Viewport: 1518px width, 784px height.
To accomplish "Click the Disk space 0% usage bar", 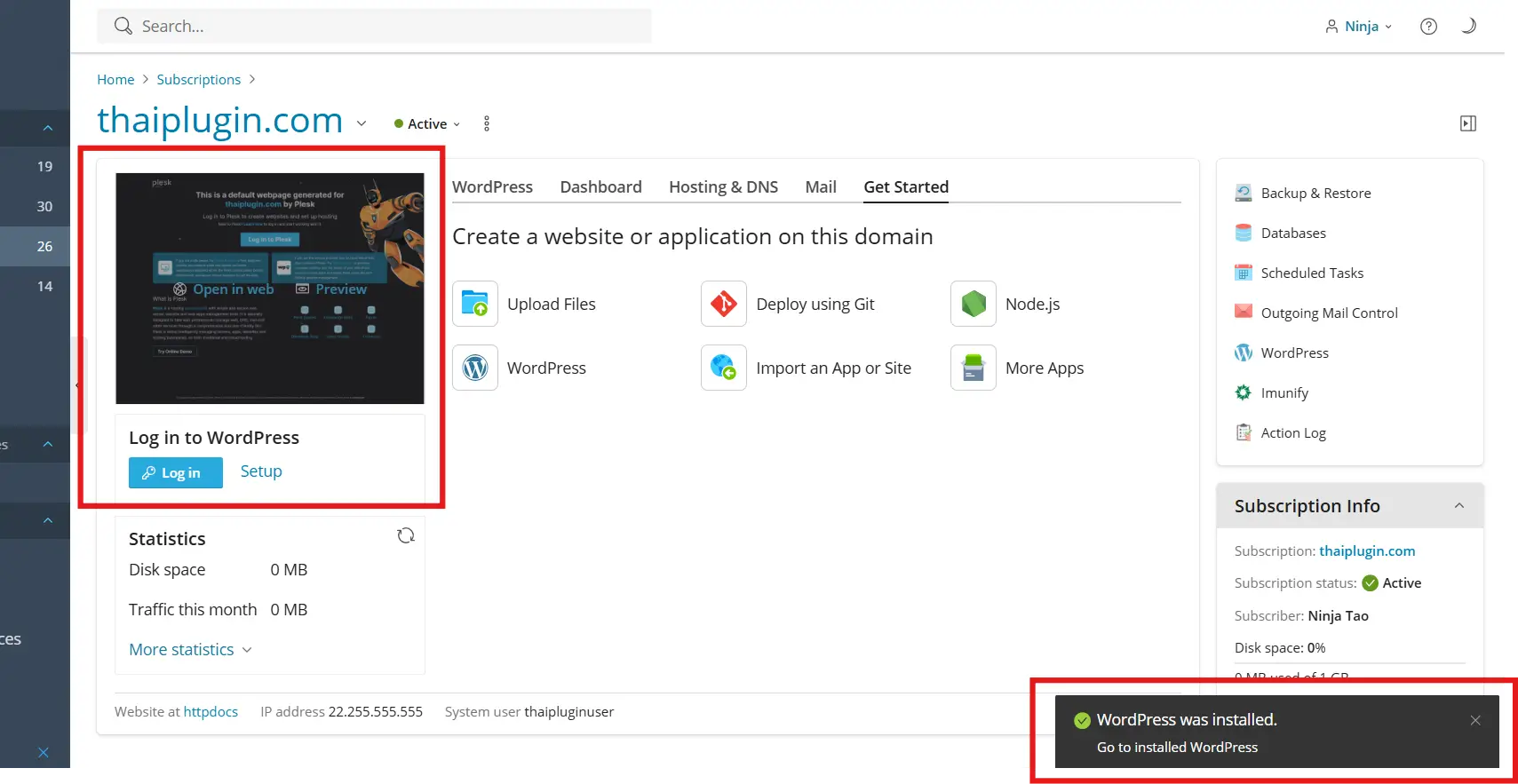I will pyautogui.click(x=1349, y=663).
